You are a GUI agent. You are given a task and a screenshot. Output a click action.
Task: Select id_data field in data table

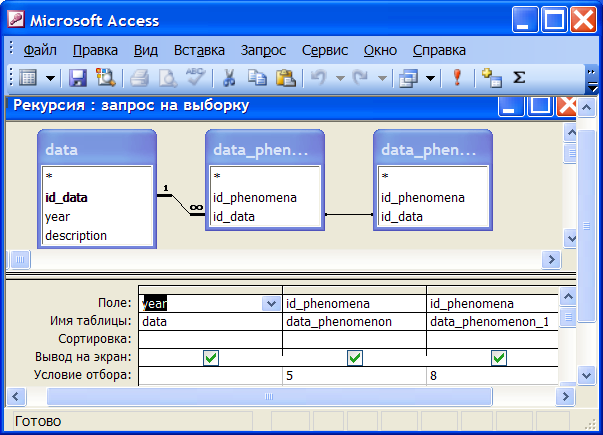67,198
